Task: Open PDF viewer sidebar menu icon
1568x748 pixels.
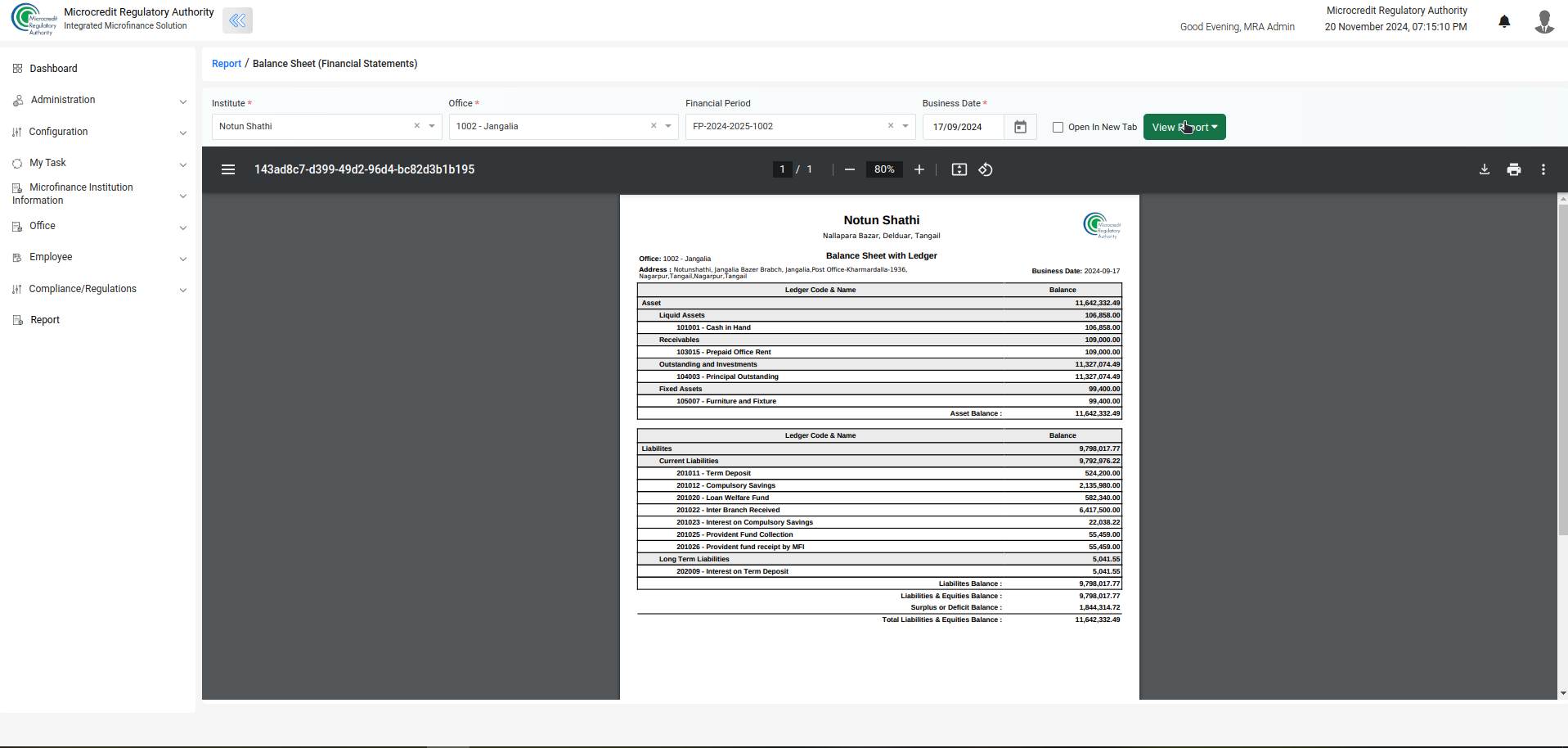Action: tap(228, 169)
